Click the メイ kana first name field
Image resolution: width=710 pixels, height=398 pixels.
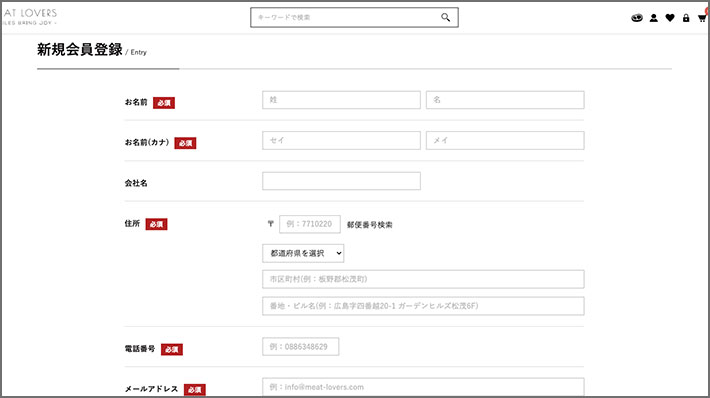pos(505,140)
